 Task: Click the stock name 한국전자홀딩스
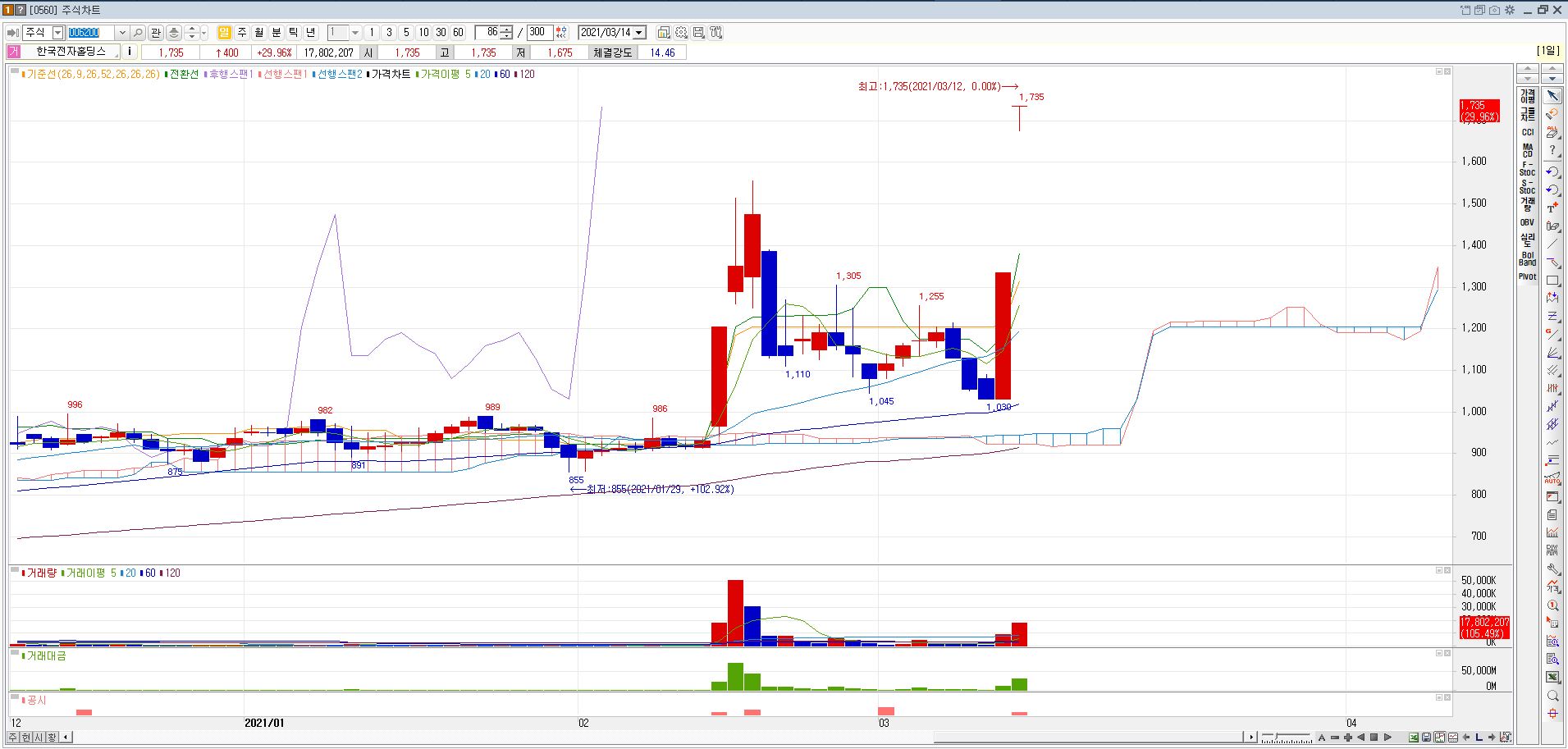click(71, 52)
